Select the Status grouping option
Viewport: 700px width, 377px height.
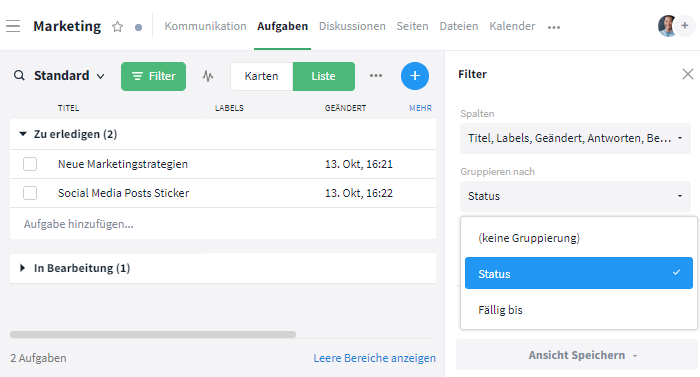pyautogui.click(x=579, y=273)
